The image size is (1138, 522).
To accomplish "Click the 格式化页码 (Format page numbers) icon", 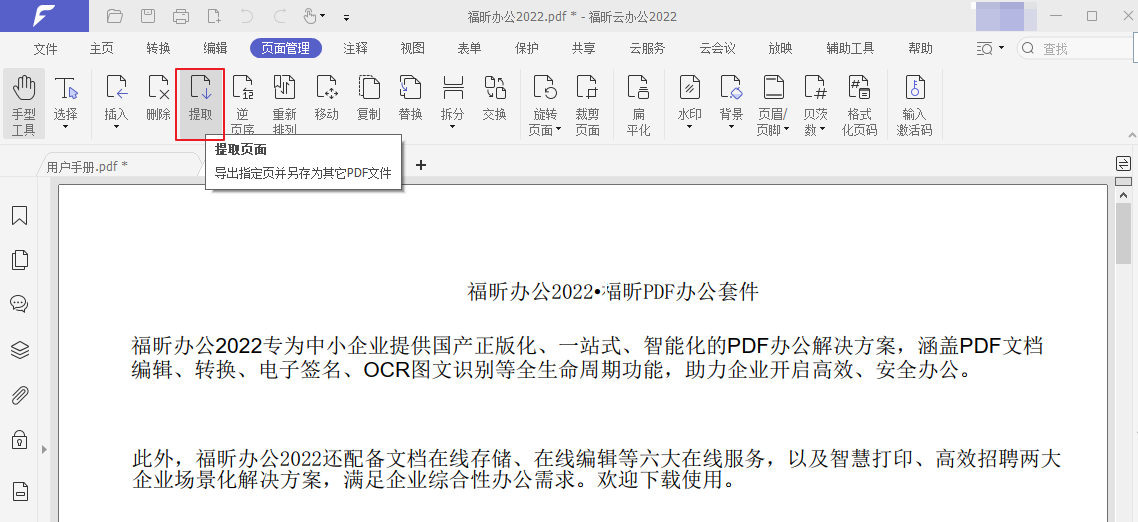I will 858,103.
